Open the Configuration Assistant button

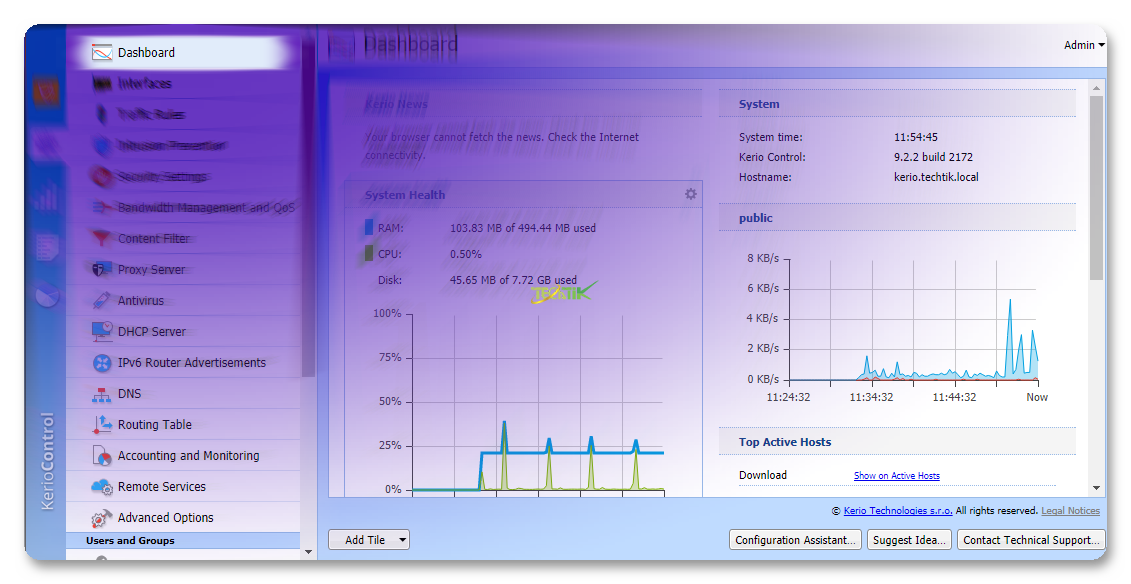[795, 540]
